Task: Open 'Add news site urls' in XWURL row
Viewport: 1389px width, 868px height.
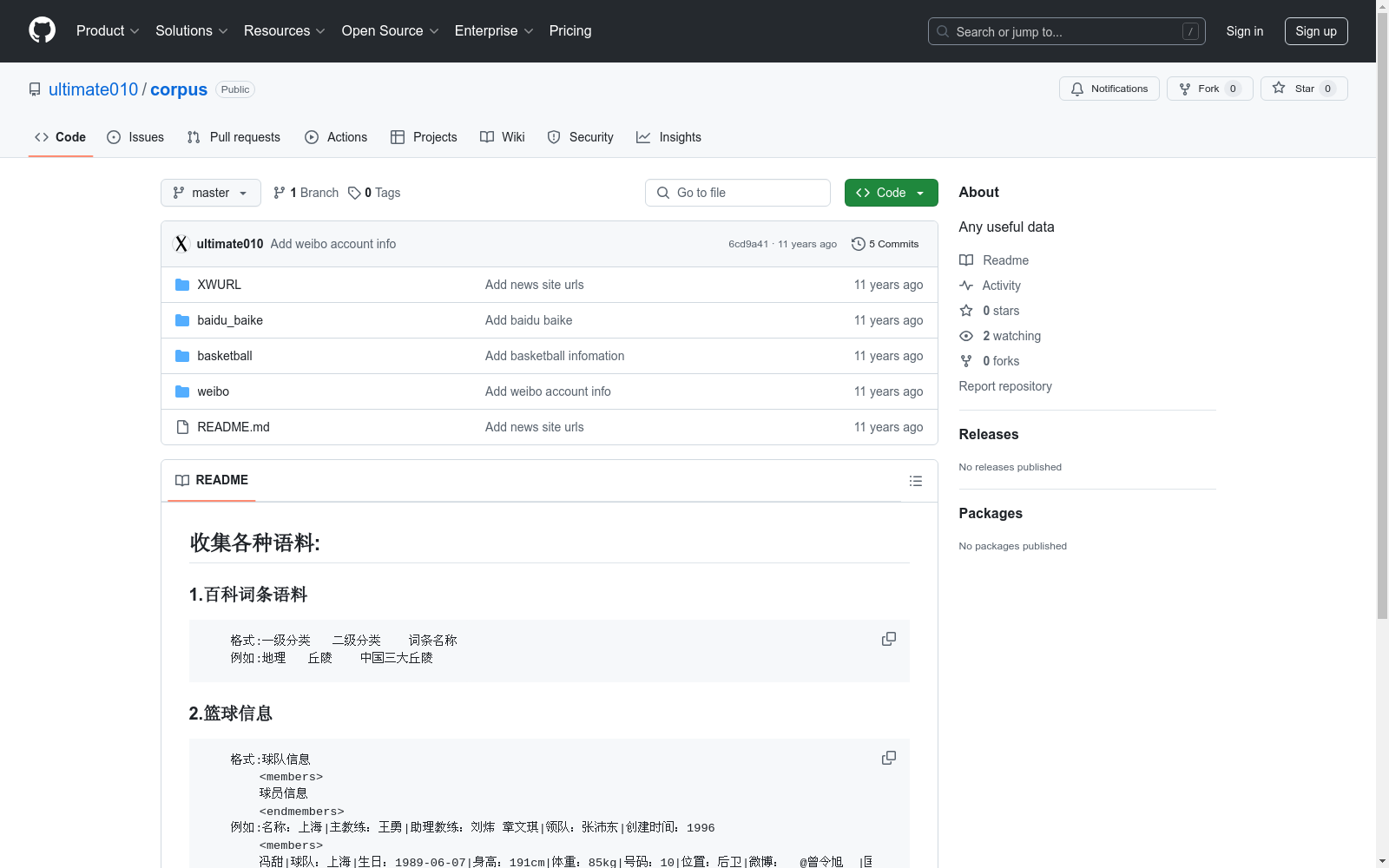Action: (535, 285)
